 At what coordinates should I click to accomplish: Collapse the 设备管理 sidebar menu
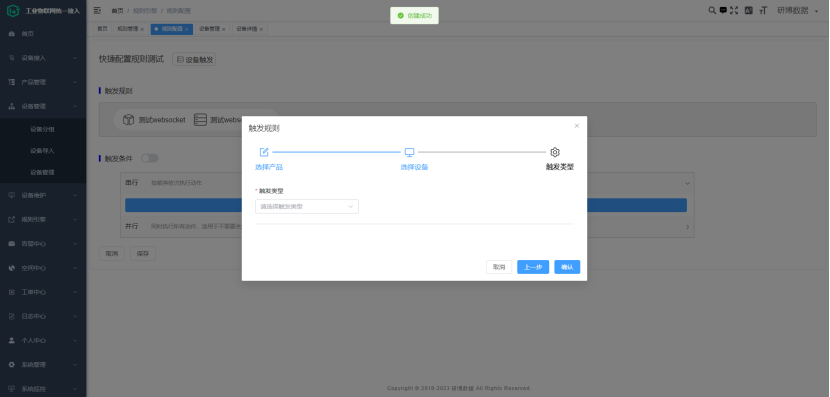(x=43, y=106)
